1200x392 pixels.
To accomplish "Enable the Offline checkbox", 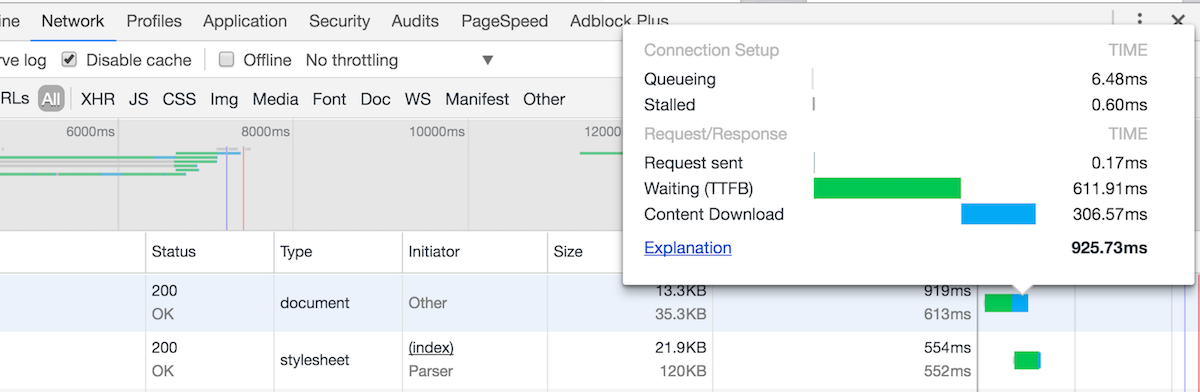I will [226, 60].
